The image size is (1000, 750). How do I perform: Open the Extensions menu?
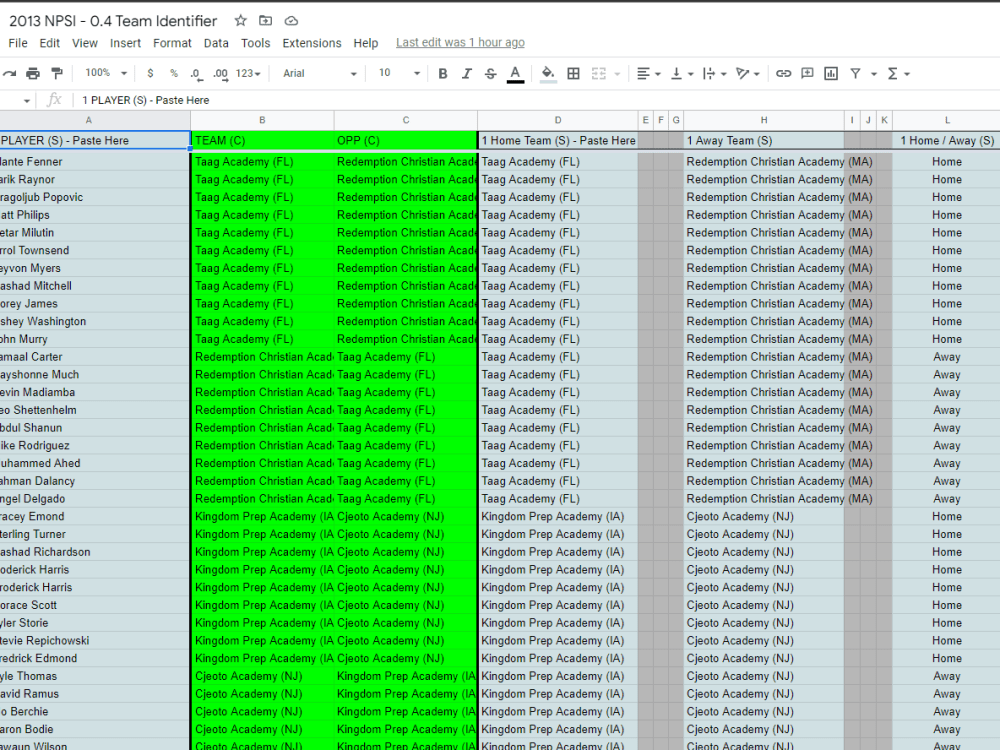311,43
